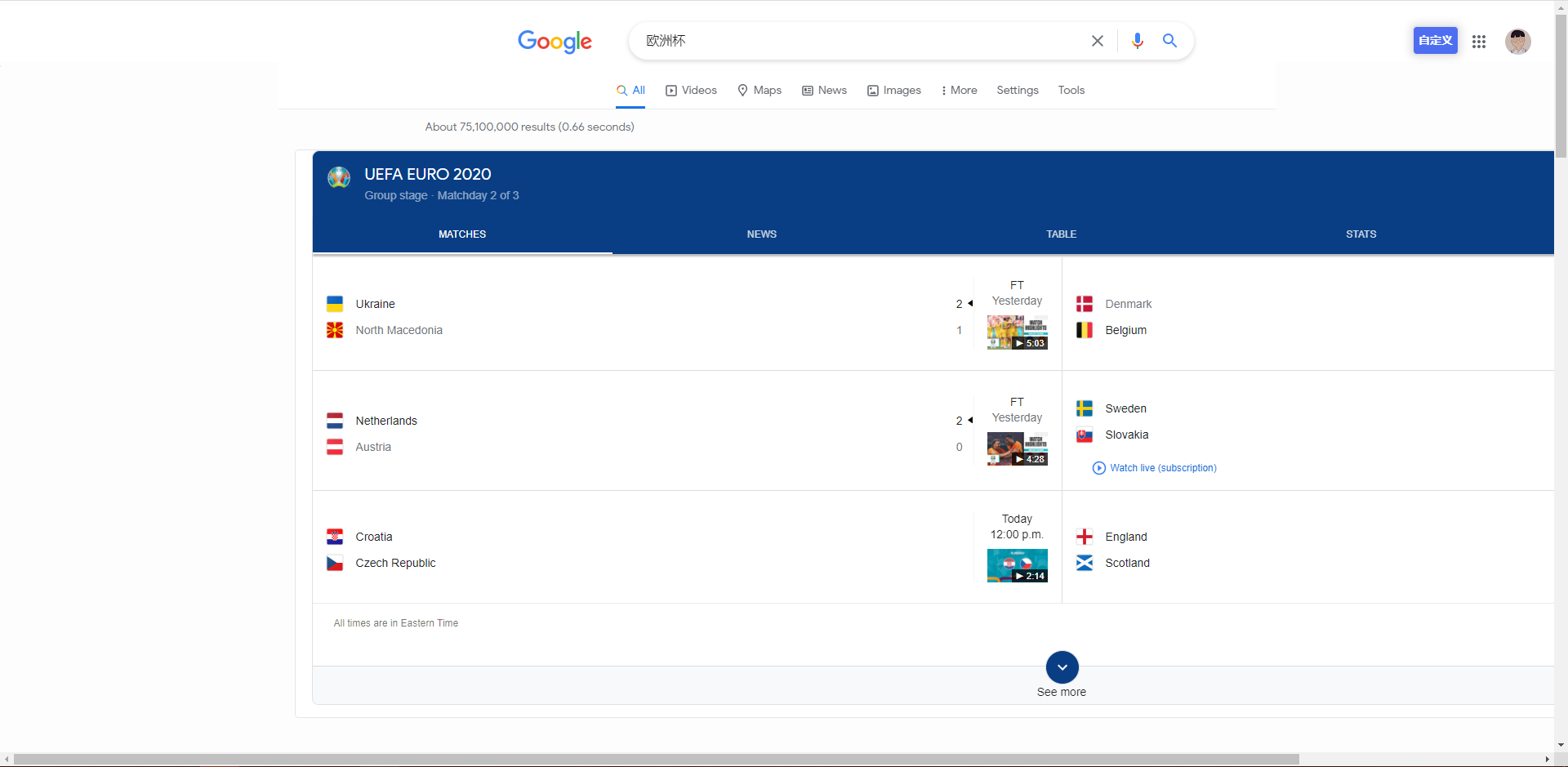
Task: Click the search magnifier icon
Action: tap(1169, 41)
